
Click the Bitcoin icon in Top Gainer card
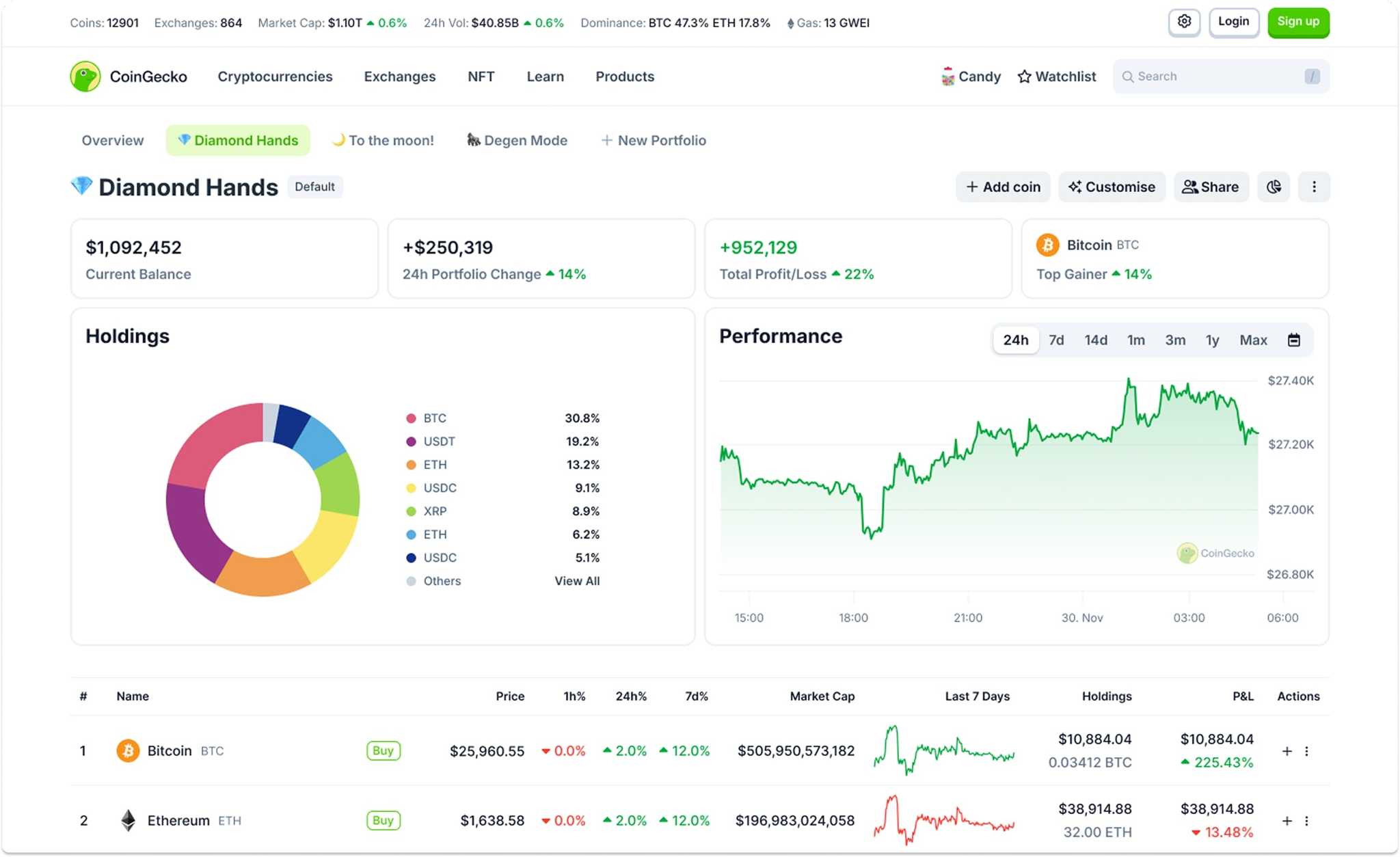click(x=1047, y=245)
